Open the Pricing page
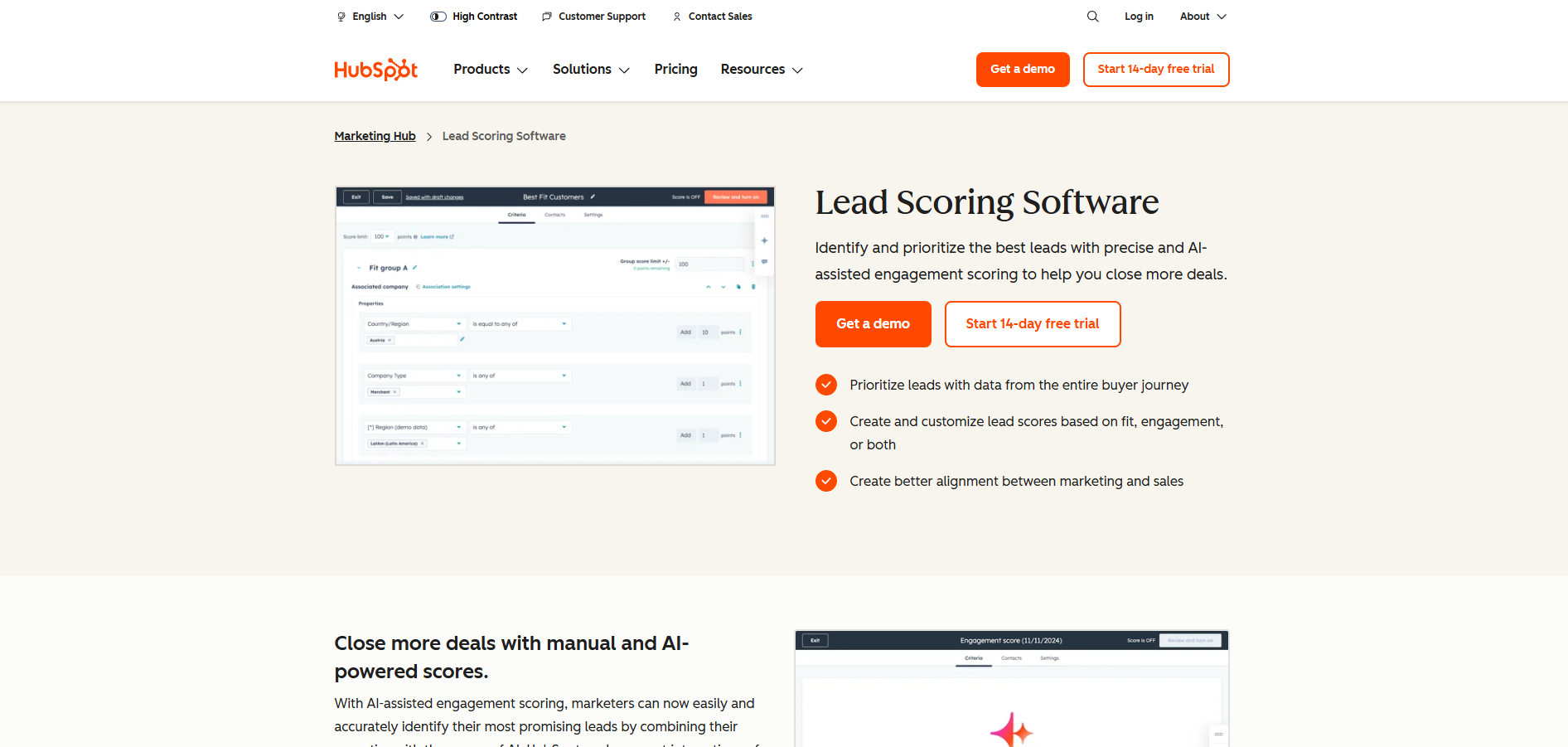The image size is (1568, 747). tap(675, 70)
